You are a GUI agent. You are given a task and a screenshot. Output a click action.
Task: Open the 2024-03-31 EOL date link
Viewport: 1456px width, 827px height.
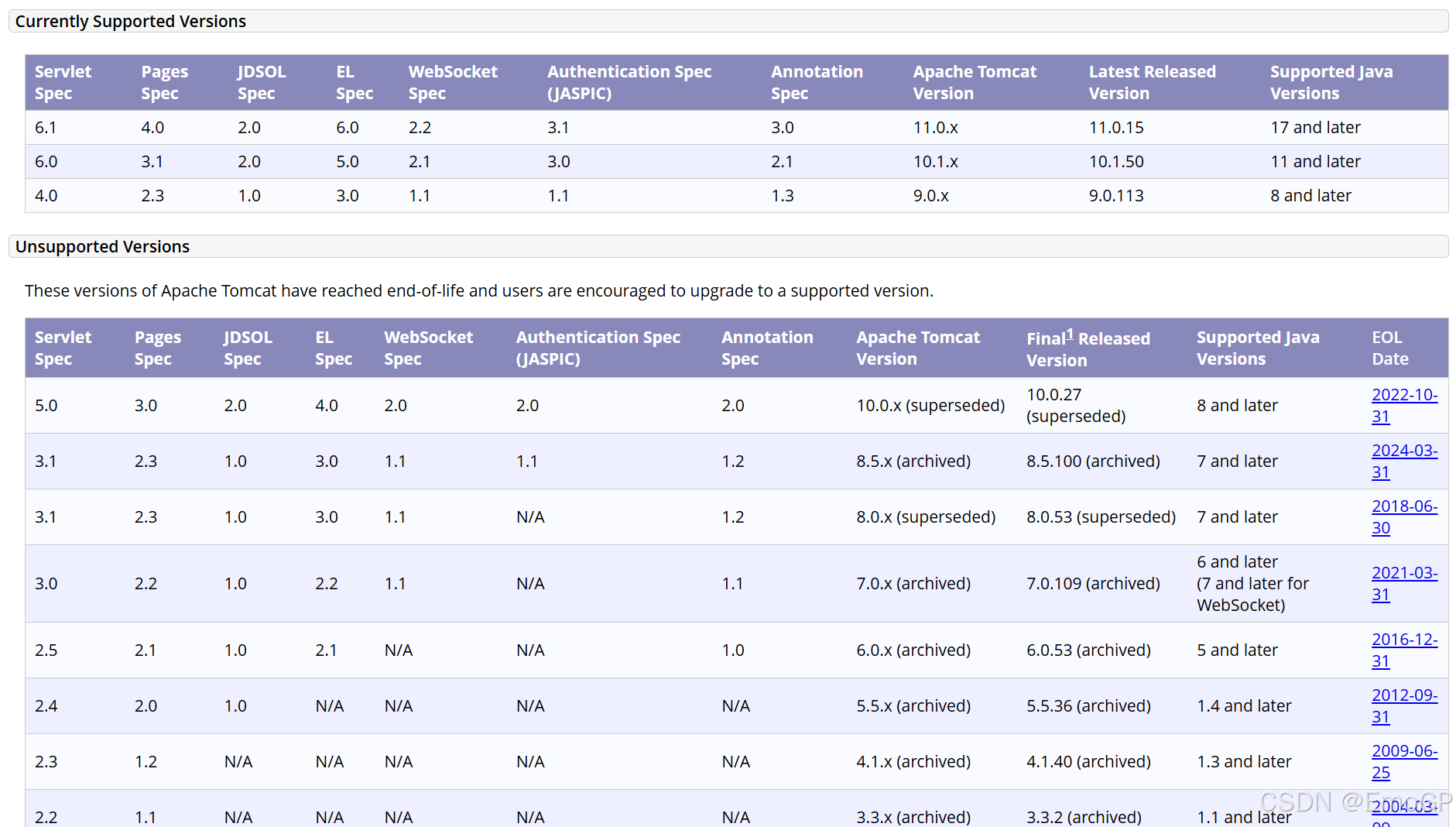point(1404,462)
